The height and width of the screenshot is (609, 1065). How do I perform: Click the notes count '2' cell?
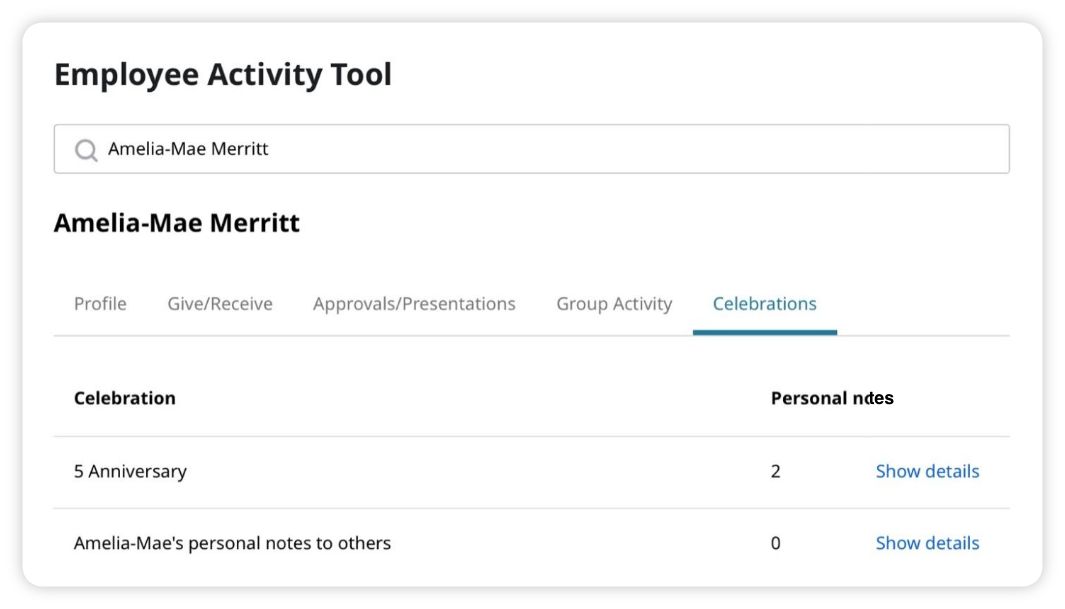pos(776,471)
